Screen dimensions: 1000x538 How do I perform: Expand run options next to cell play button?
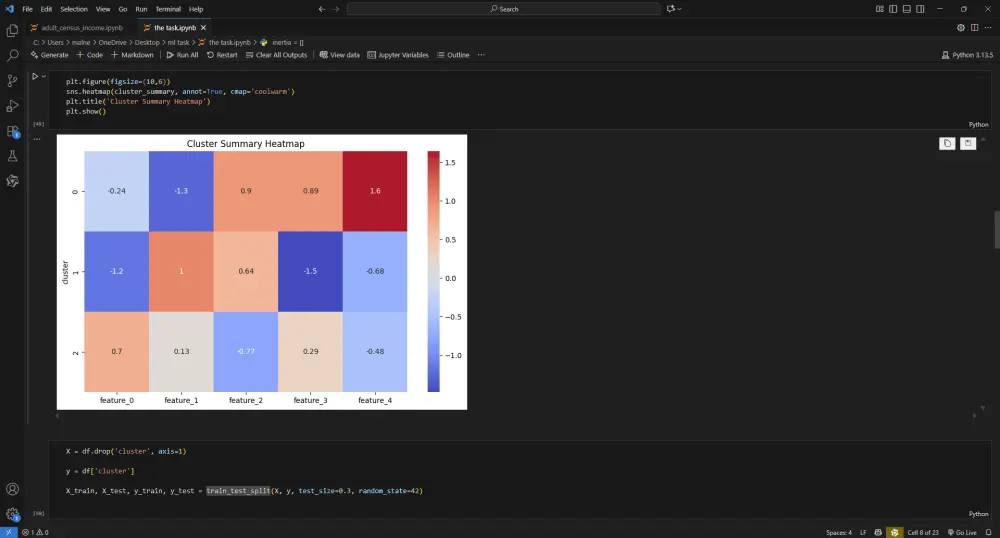click(44, 76)
